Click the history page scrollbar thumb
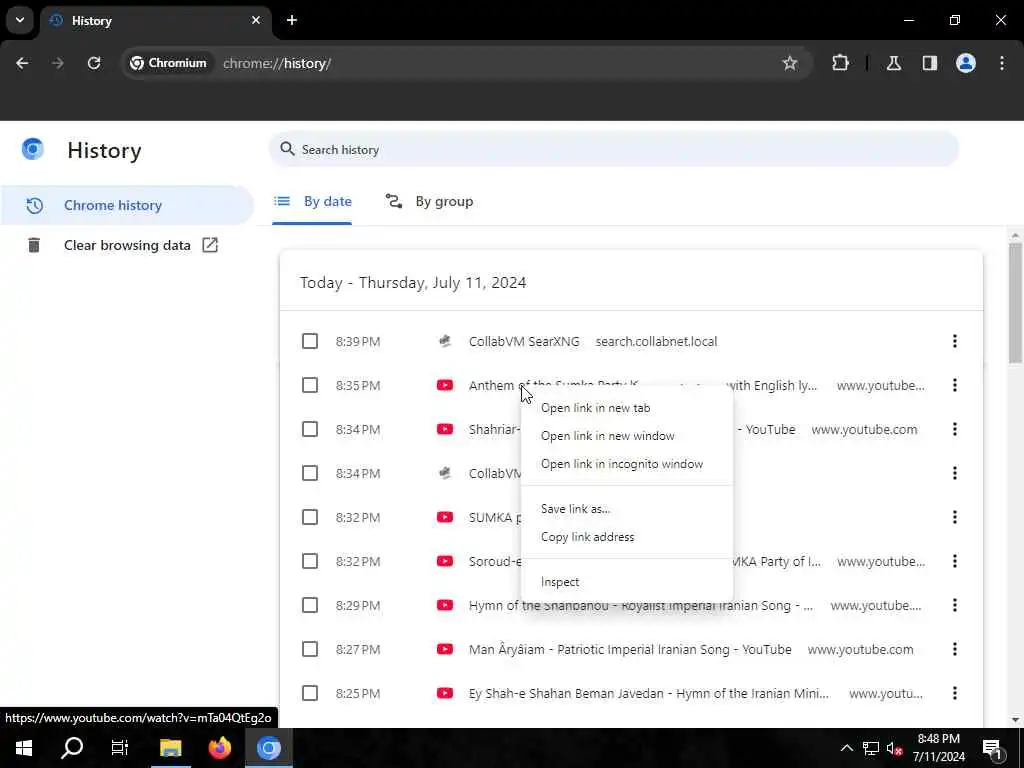This screenshot has height=768, width=1024. (x=1014, y=302)
